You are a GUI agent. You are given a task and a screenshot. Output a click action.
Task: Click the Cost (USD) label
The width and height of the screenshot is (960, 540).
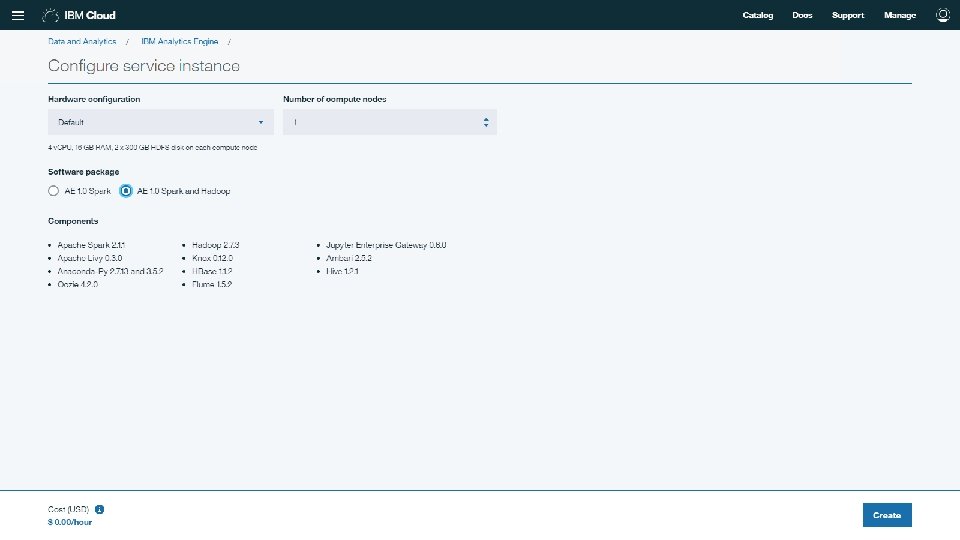[x=69, y=509]
